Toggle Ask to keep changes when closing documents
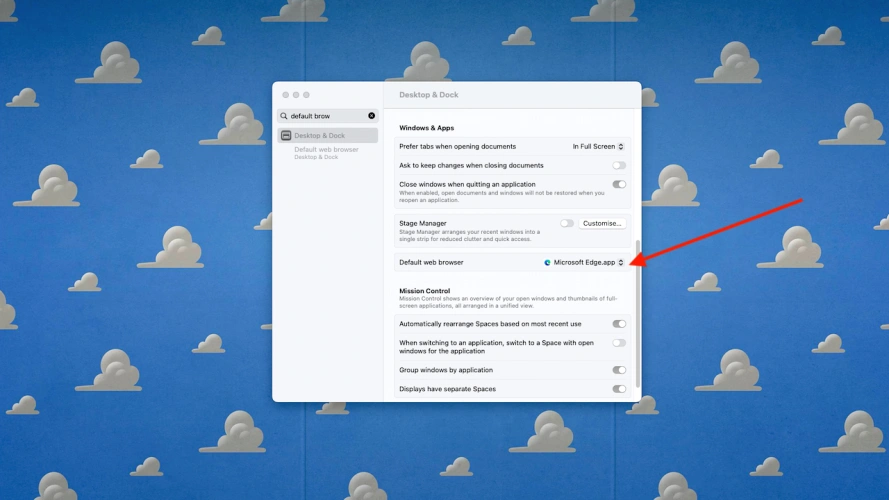 (619, 165)
